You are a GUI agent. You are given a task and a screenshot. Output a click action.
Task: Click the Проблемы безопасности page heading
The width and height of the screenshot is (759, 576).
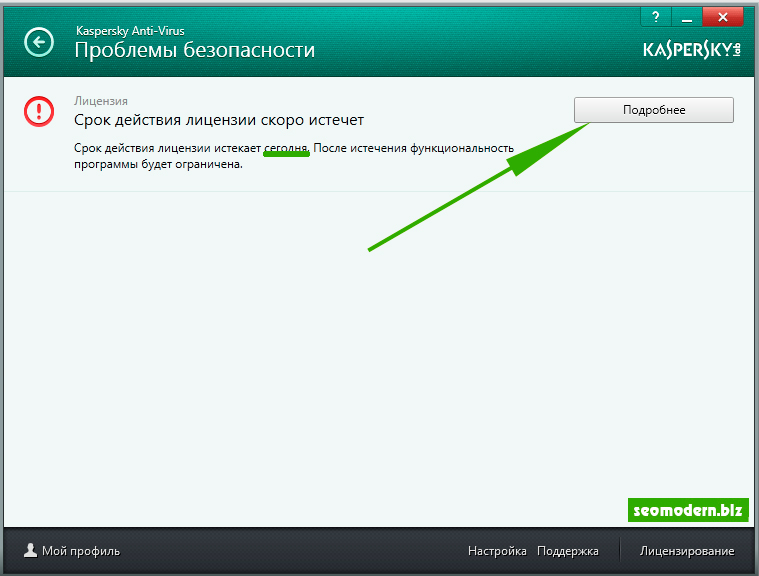(x=195, y=50)
